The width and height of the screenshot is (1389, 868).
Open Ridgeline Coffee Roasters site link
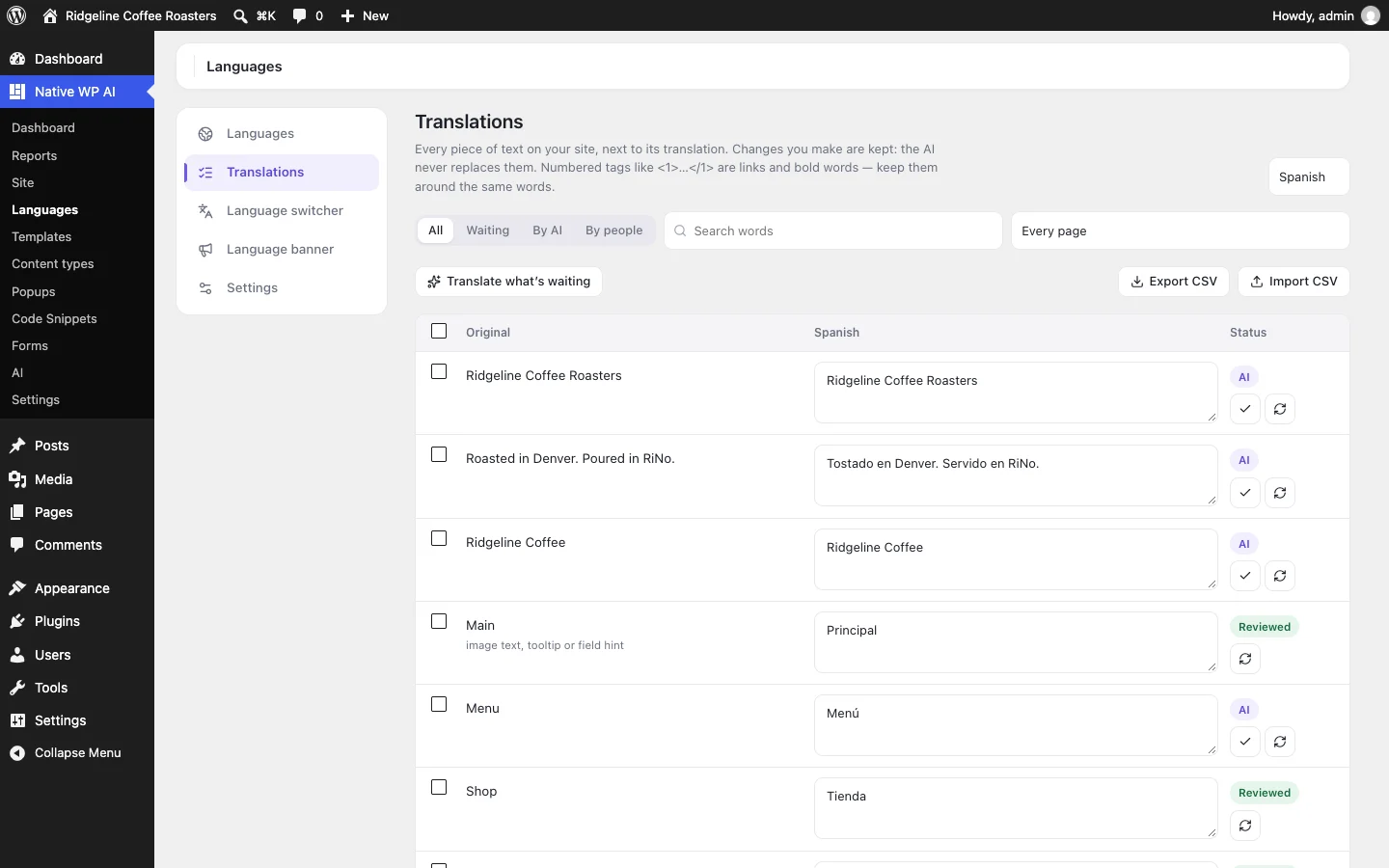pos(130,15)
